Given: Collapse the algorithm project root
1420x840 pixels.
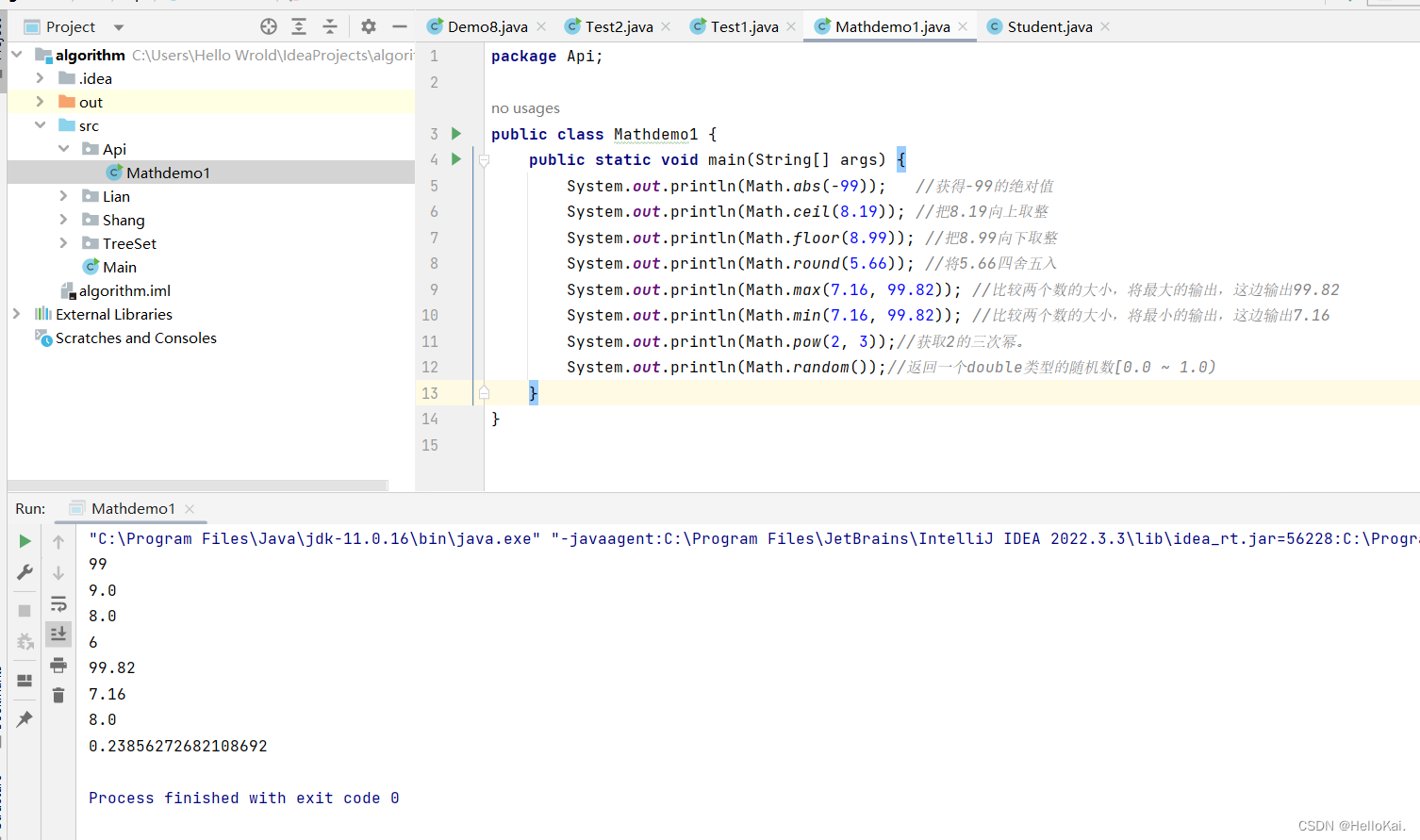Looking at the screenshot, I should pyautogui.click(x=17, y=55).
